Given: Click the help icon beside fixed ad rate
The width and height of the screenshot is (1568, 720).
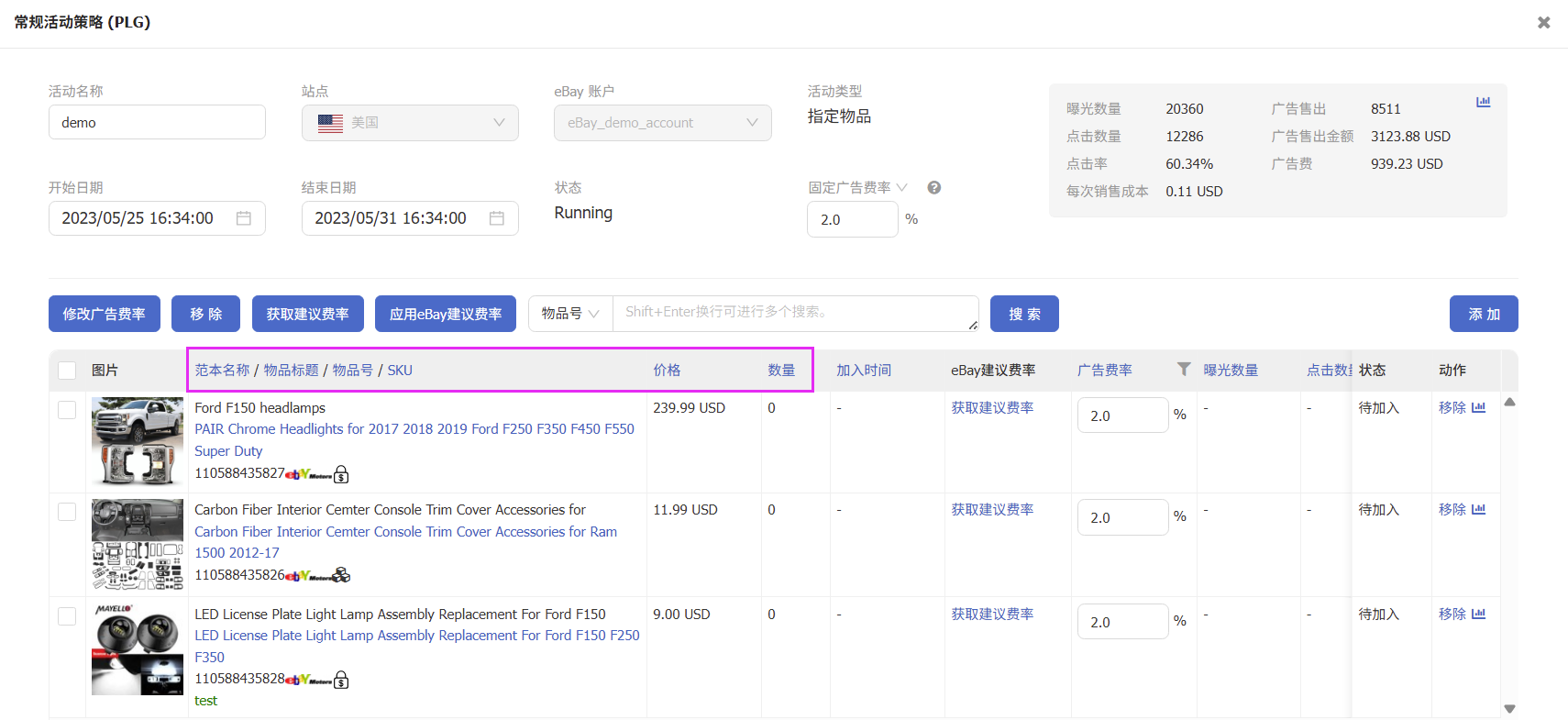Looking at the screenshot, I should tap(933, 188).
